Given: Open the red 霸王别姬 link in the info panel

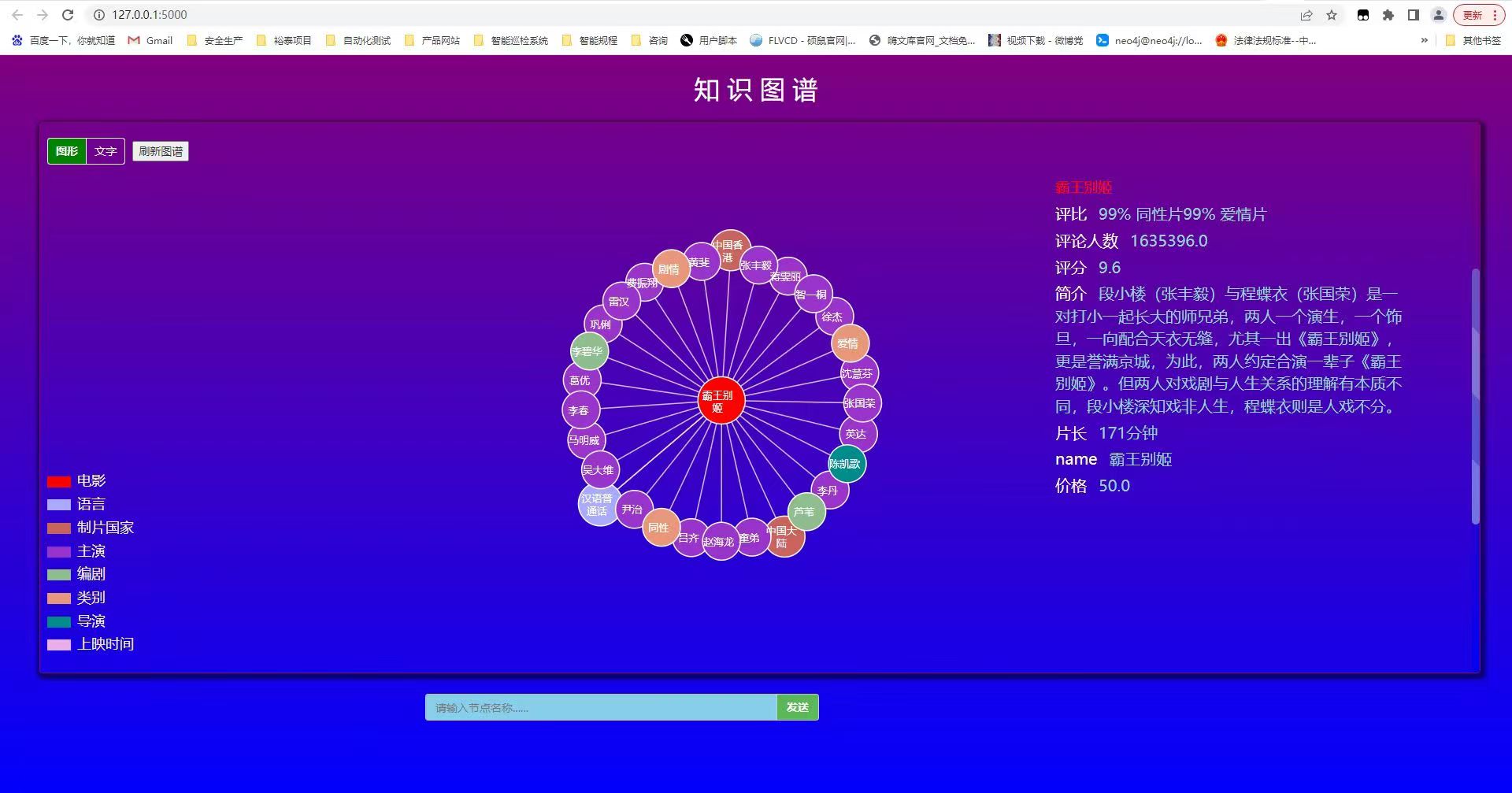Looking at the screenshot, I should (1083, 187).
